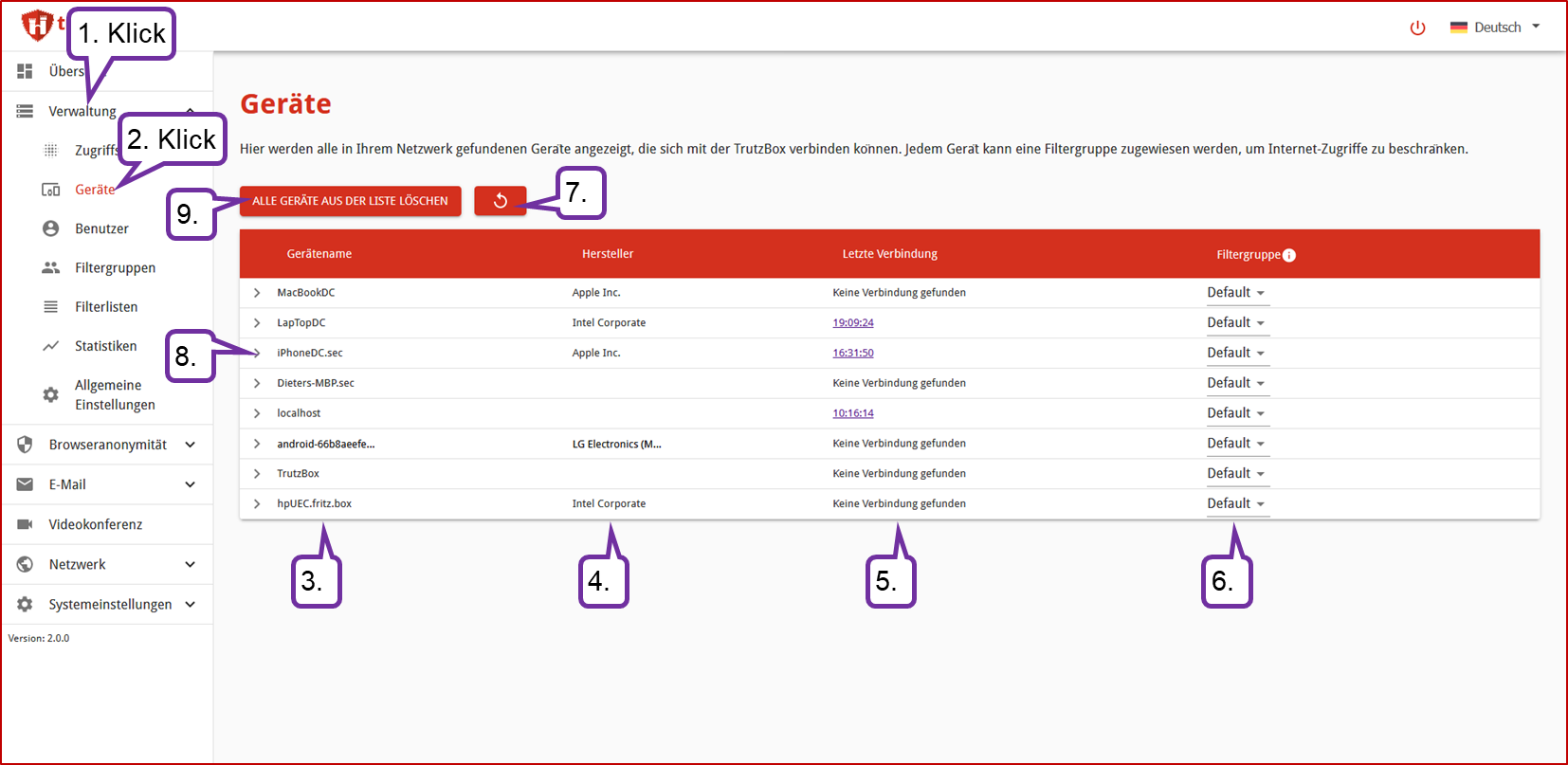Click the Browseranonymität shield icon
Viewport: 1568px width, 765px height.
pyautogui.click(x=26, y=445)
